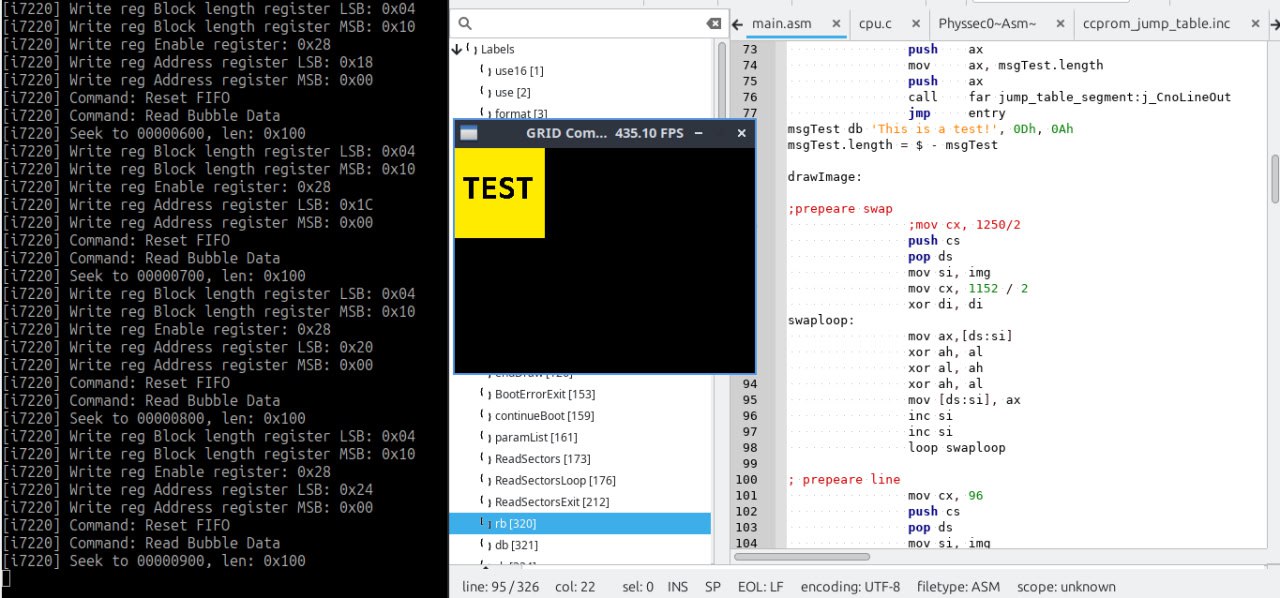
Task: Collapse the Labels tree node
Action: coord(458,49)
